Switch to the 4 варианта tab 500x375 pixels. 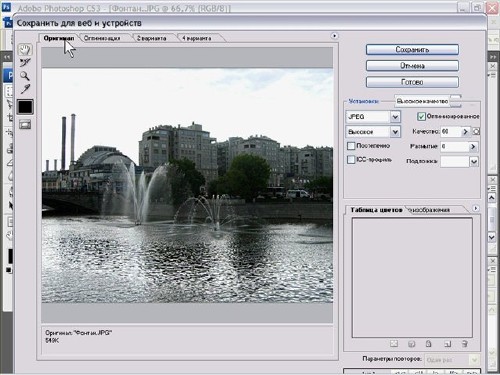[197, 38]
